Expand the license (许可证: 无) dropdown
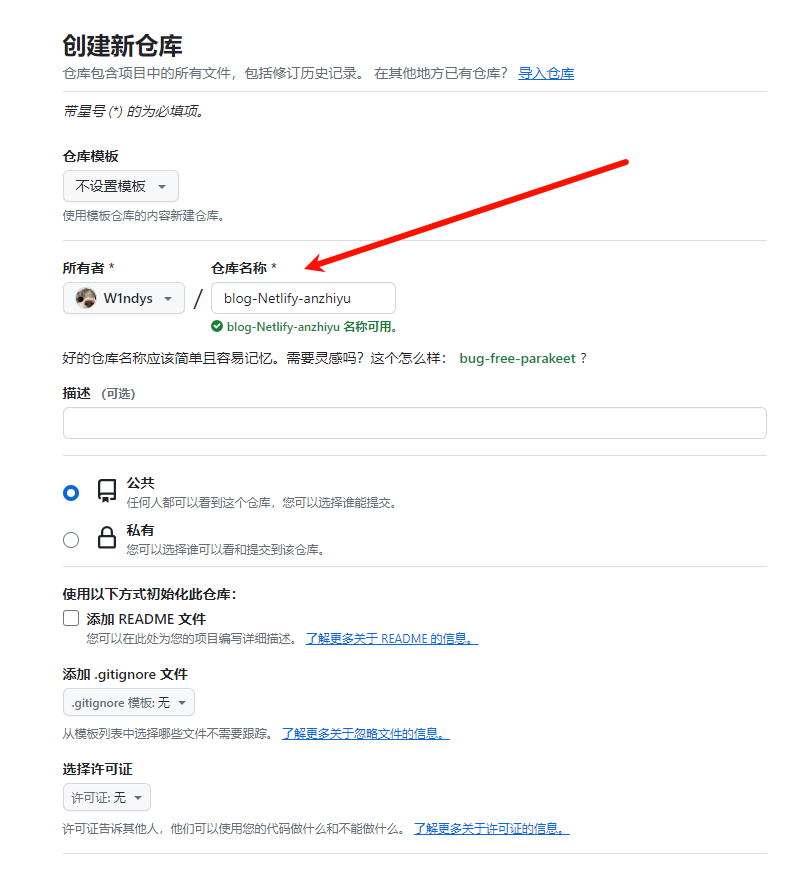Image resolution: width=811 pixels, height=873 pixels. (x=107, y=798)
